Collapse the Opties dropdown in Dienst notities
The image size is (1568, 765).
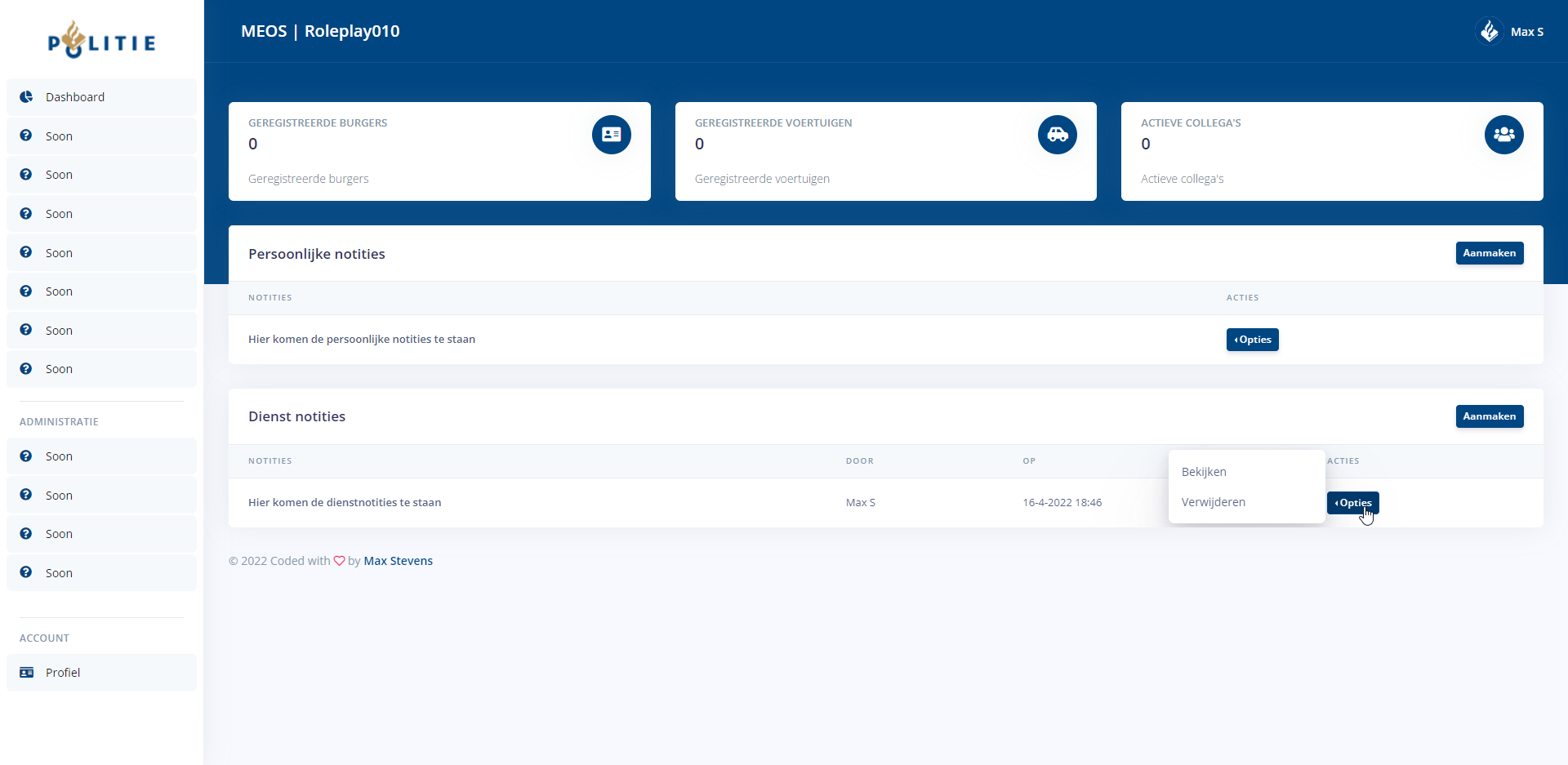(x=1352, y=503)
